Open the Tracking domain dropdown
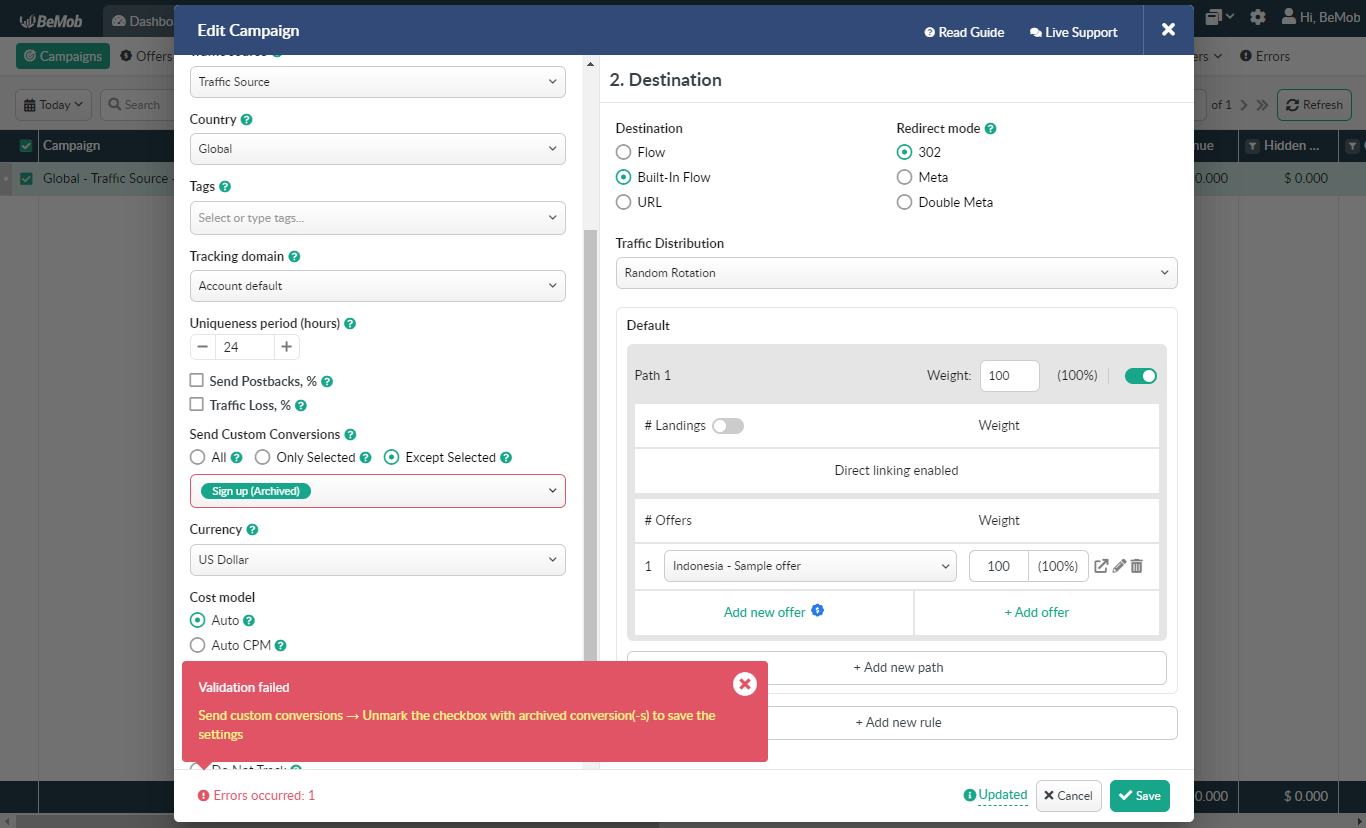Viewport: 1366px width, 828px height. 378,286
